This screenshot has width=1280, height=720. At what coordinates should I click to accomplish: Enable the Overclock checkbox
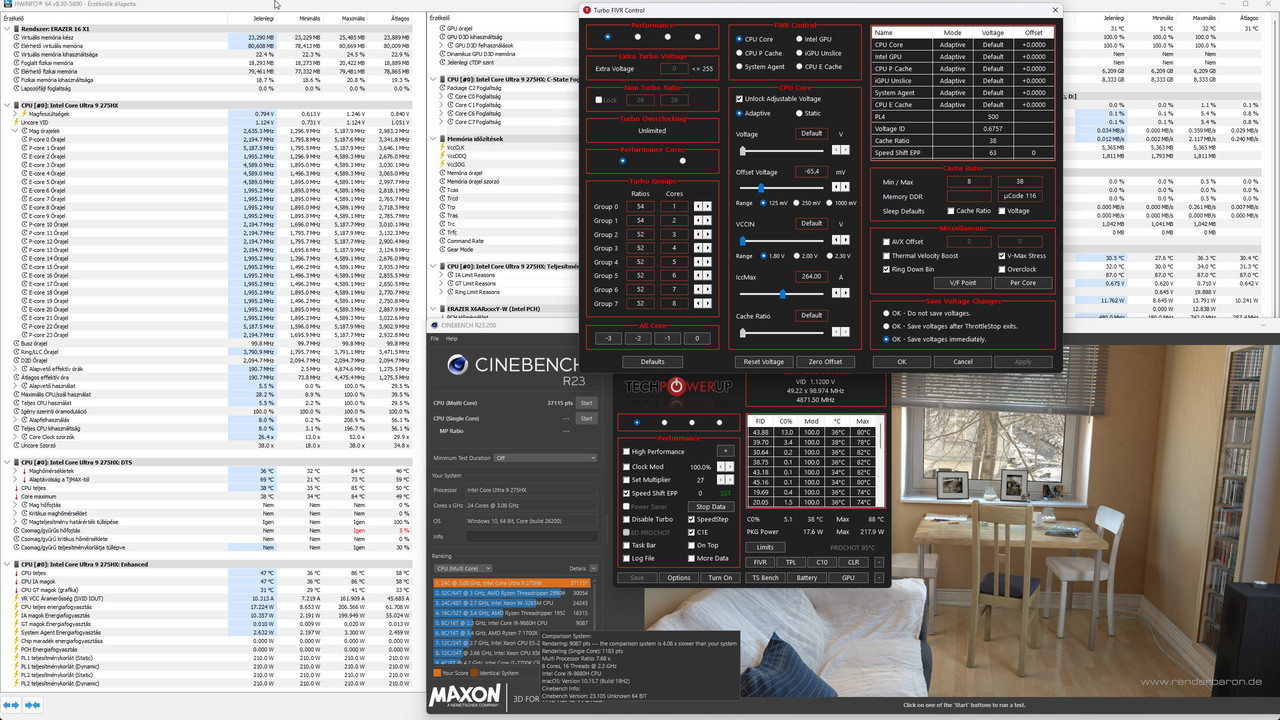pyautogui.click(x=1001, y=269)
